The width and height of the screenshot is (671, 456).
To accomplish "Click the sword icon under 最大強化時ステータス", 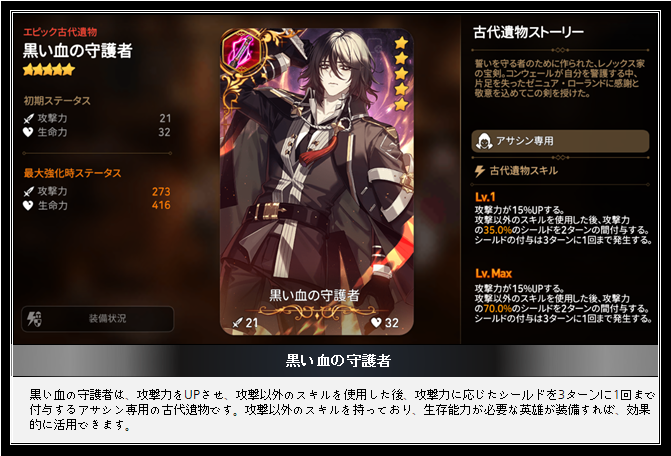I will point(29,192).
